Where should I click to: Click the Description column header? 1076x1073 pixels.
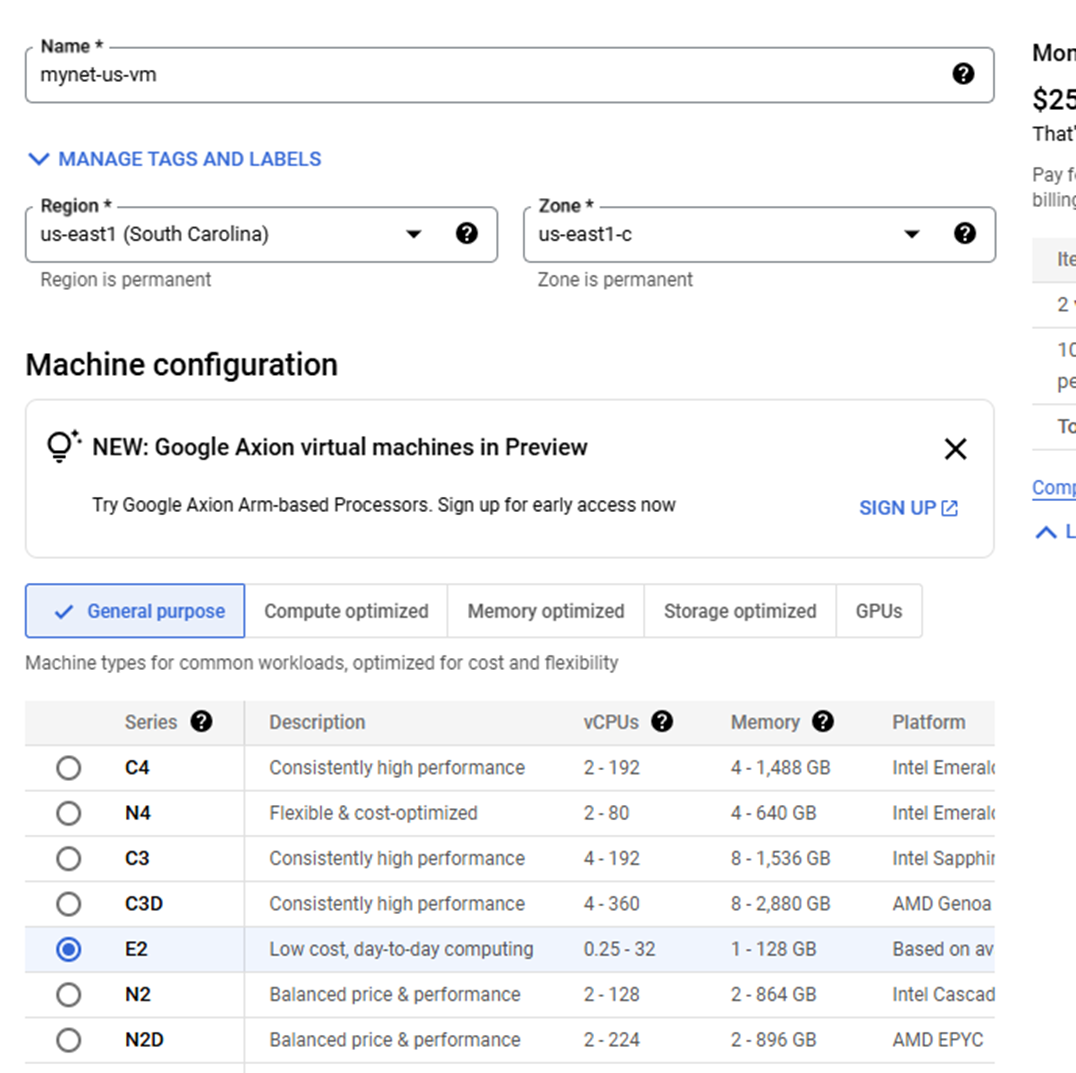(317, 722)
